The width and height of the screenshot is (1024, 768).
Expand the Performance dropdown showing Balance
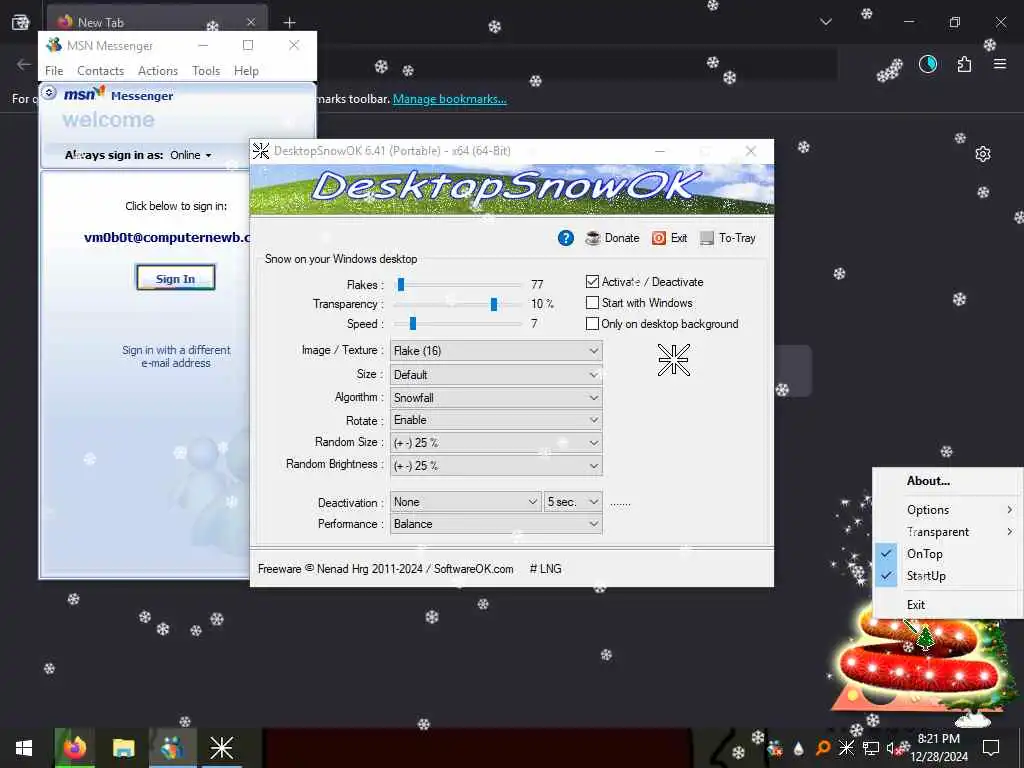point(496,524)
